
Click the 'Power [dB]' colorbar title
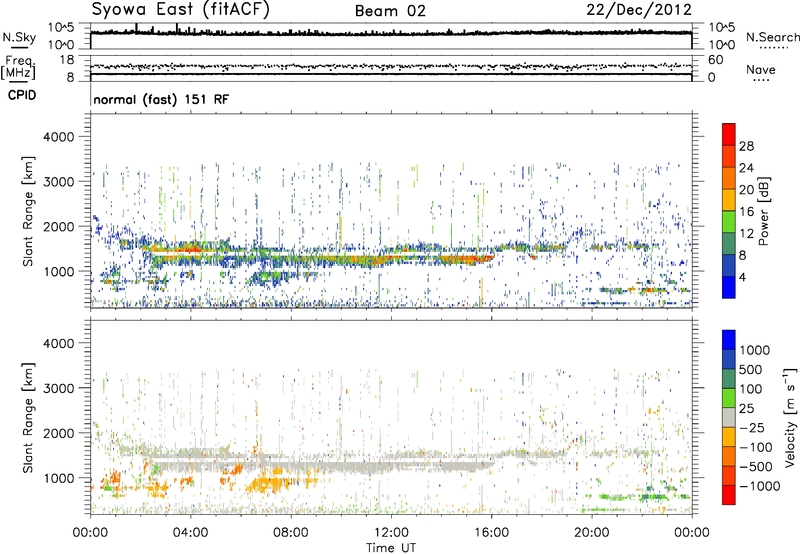click(764, 211)
